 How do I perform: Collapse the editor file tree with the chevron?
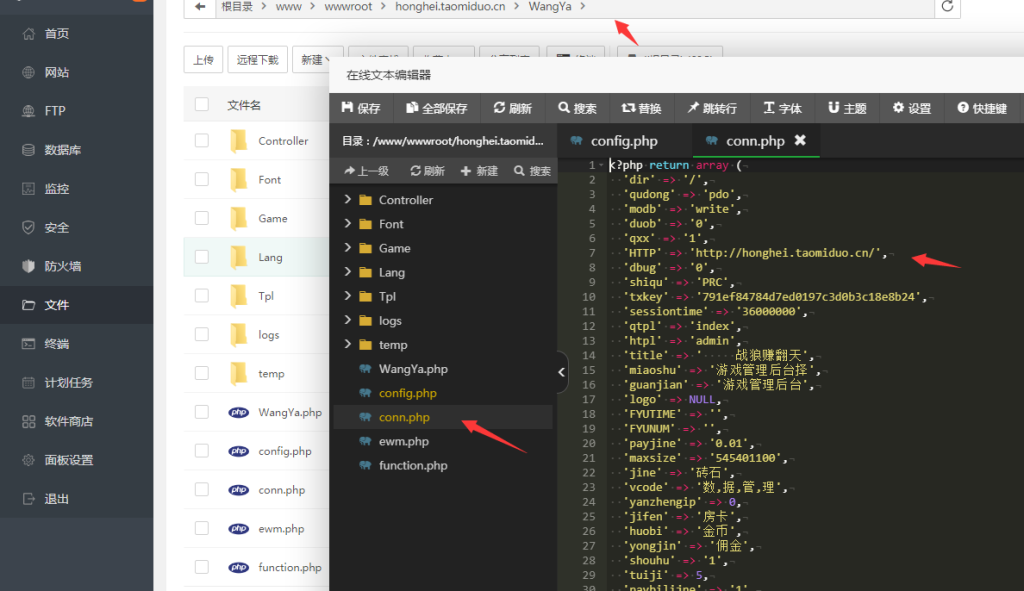tap(561, 371)
